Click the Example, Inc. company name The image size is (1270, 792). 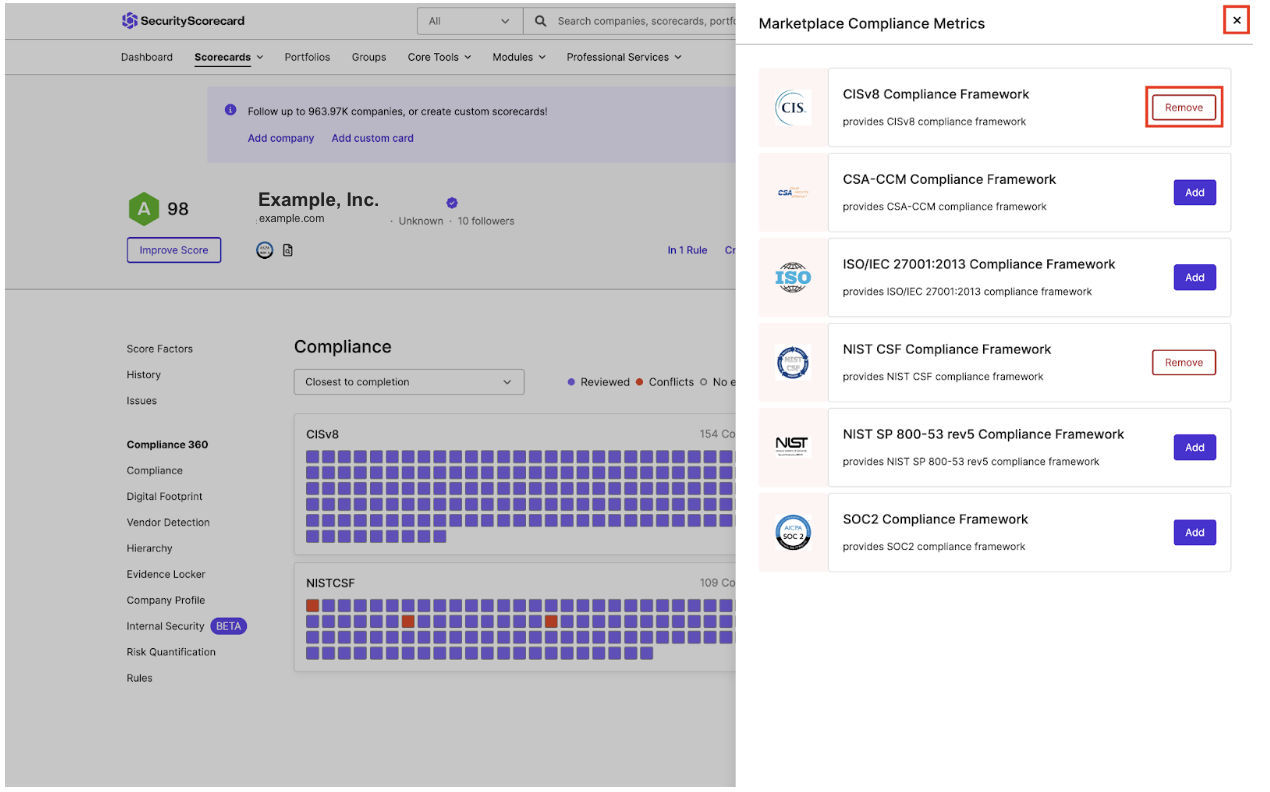tap(318, 200)
